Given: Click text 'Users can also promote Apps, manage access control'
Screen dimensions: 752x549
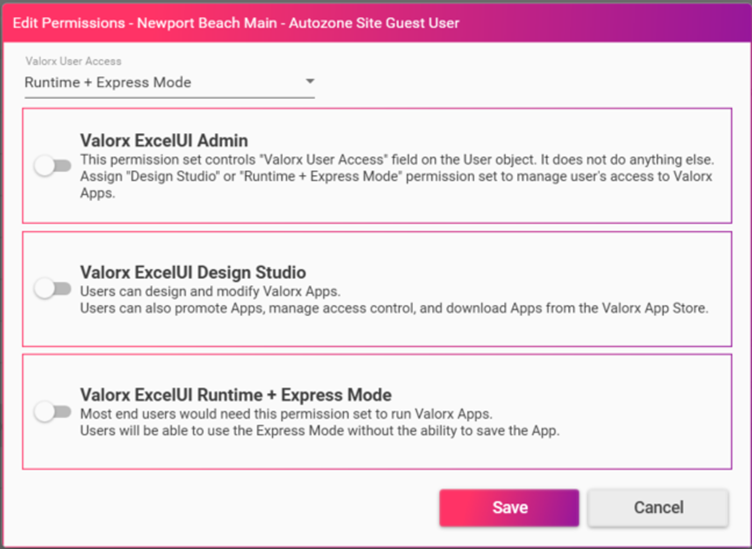Looking at the screenshot, I should (x=247, y=308).
